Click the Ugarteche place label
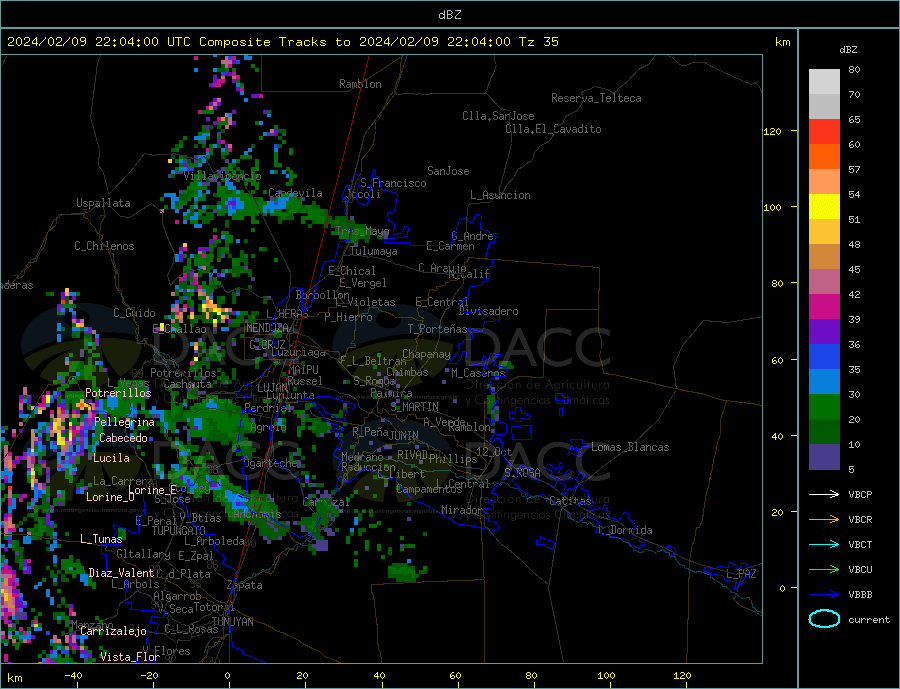This screenshot has height=689, width=900. (271, 463)
